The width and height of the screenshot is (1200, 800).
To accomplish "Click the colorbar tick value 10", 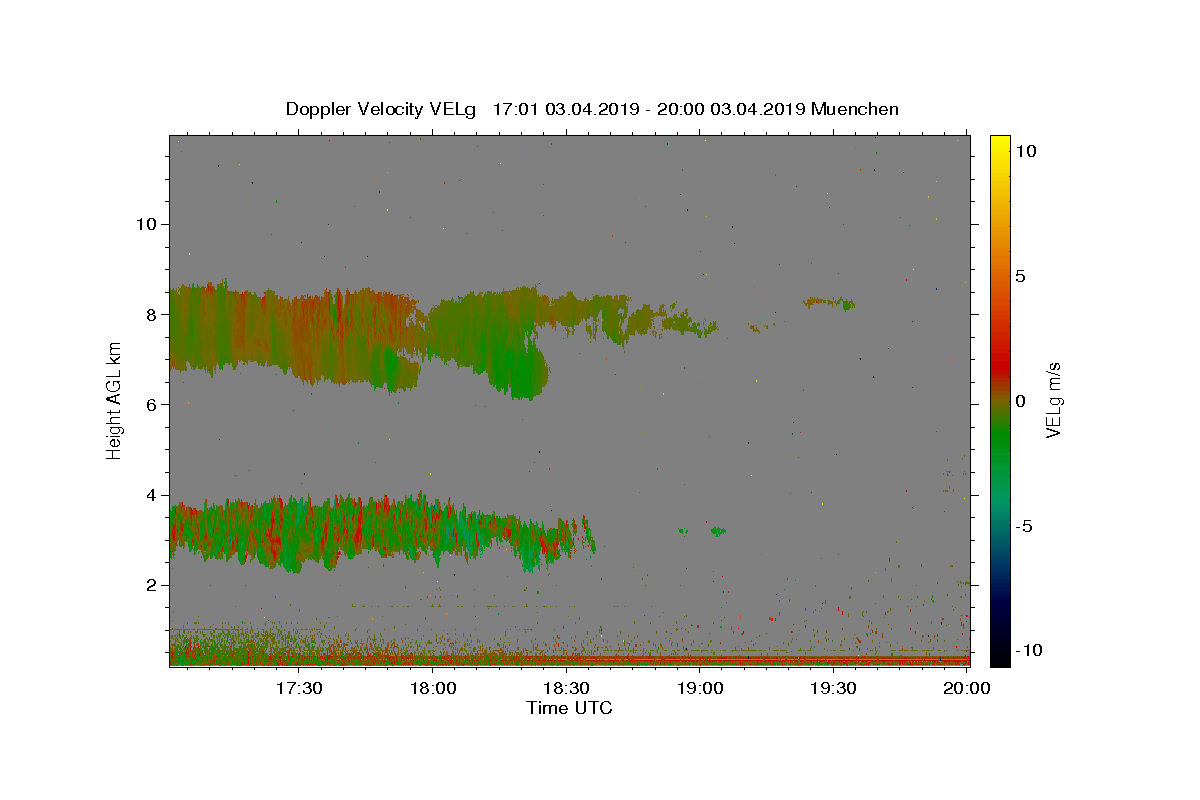I will click(1025, 151).
